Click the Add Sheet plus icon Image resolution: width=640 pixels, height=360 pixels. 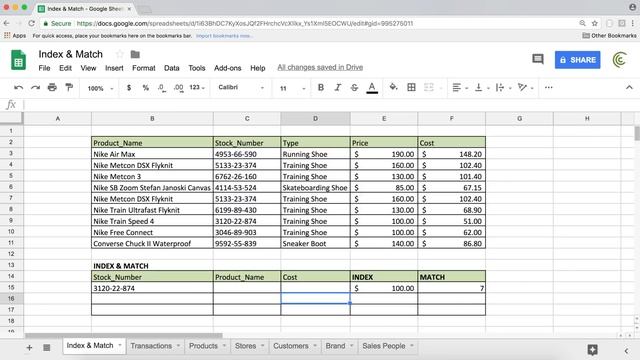click(29, 348)
